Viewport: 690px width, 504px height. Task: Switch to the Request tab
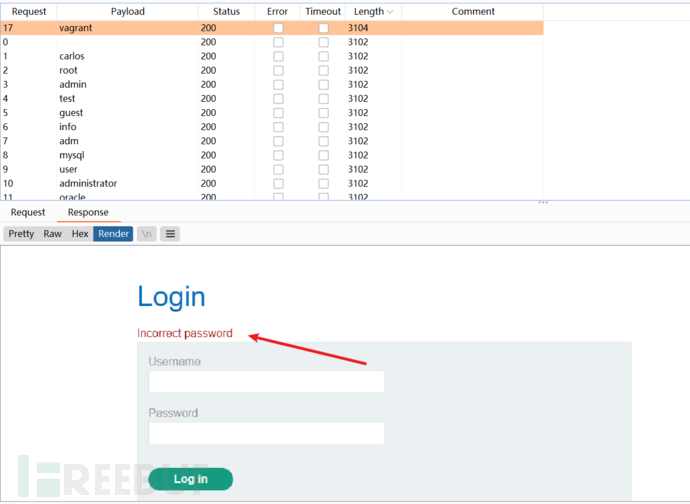[28, 212]
